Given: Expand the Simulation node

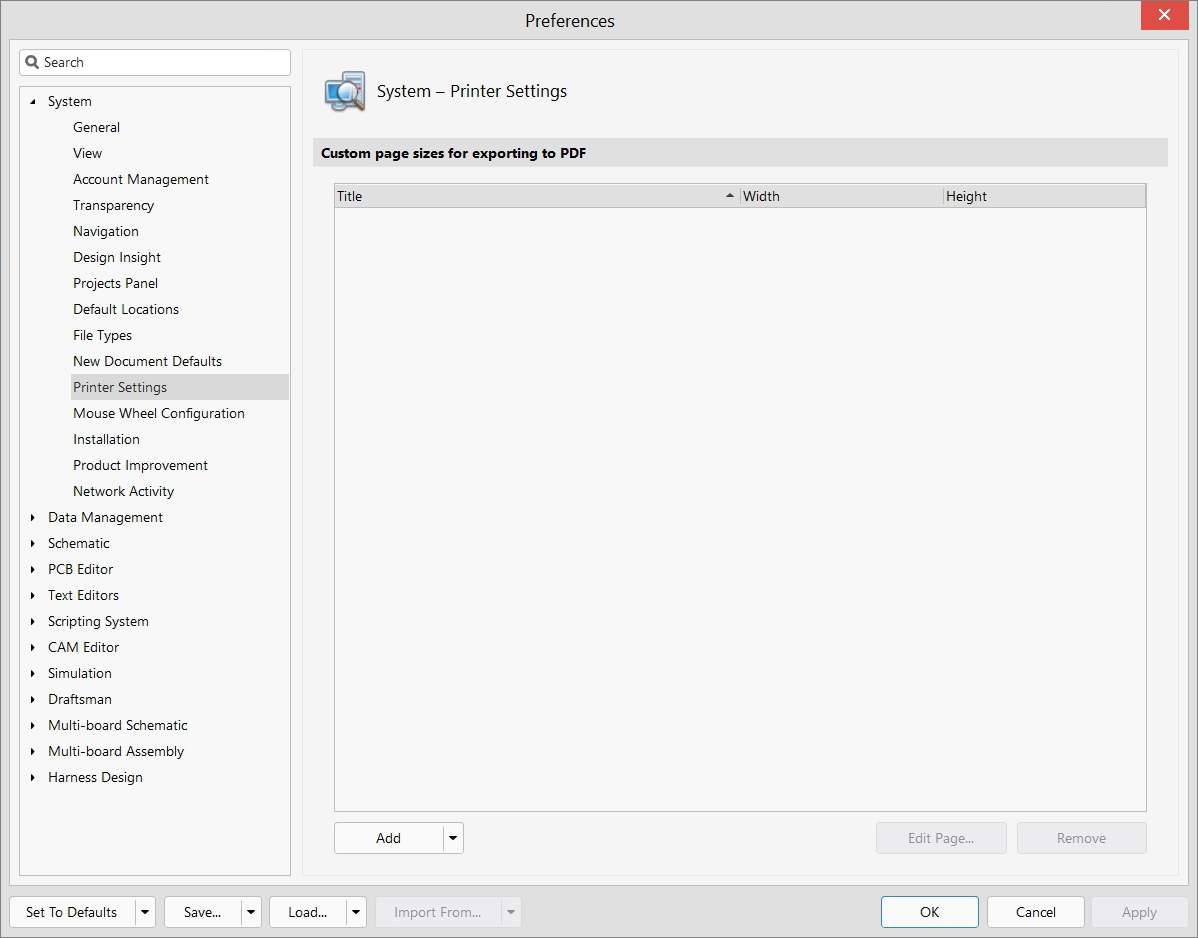Looking at the screenshot, I should coord(33,673).
